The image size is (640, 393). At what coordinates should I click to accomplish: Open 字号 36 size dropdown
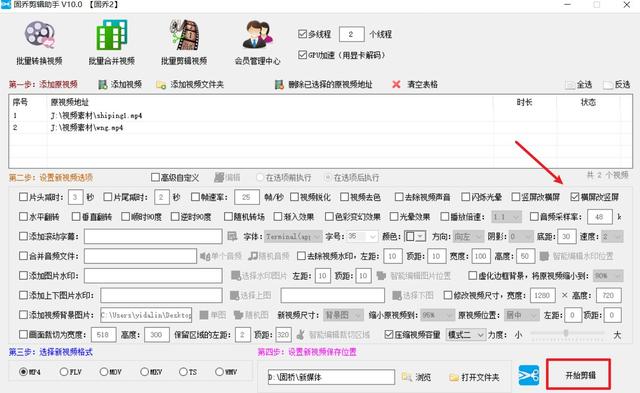(x=362, y=236)
